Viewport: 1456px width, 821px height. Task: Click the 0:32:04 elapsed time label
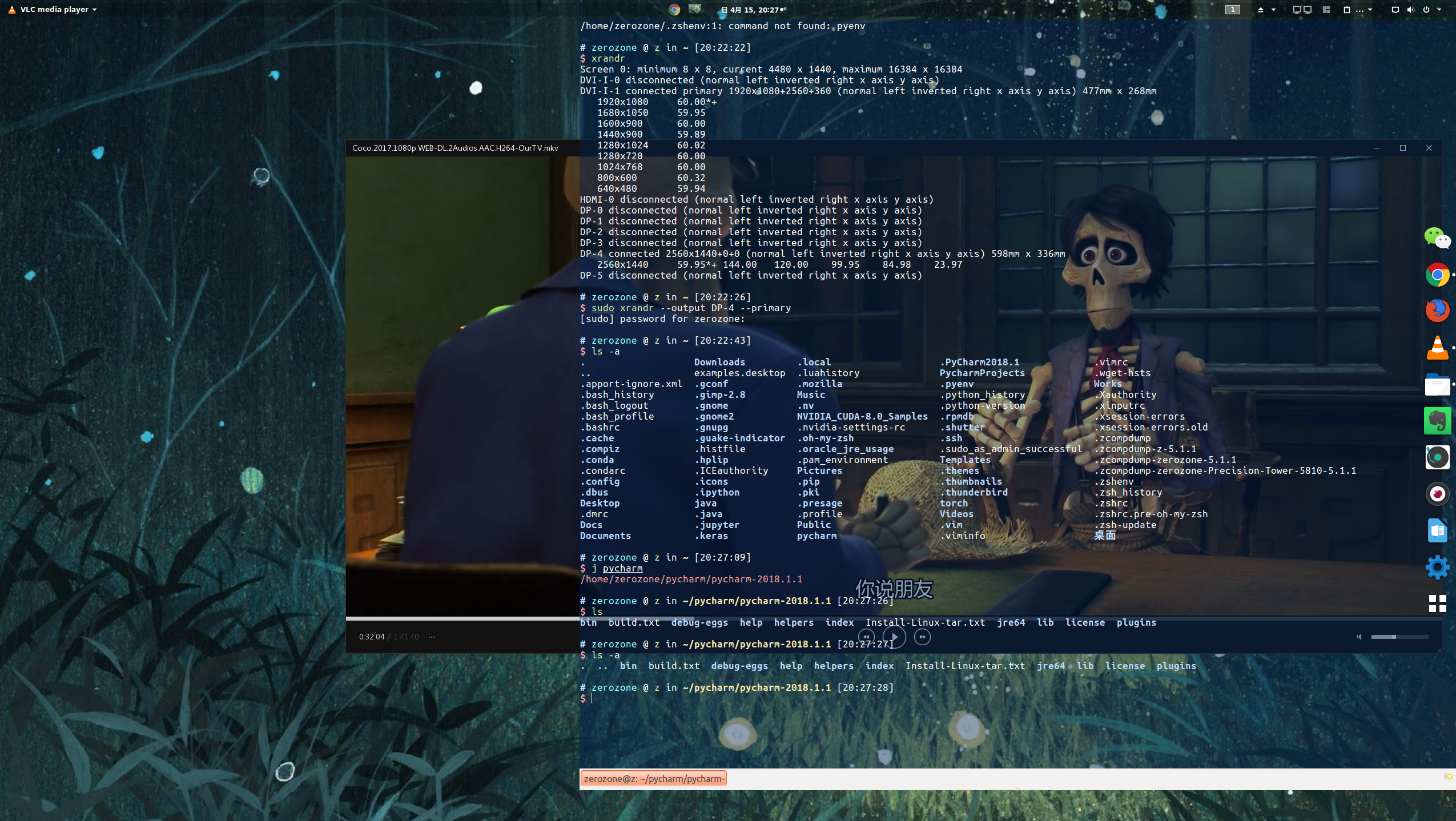tap(372, 637)
